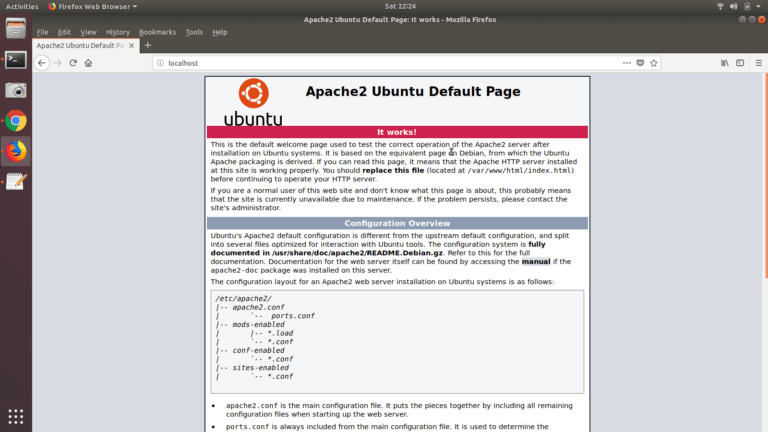The height and width of the screenshot is (432, 768).
Task: Open the Files dock icon
Action: point(16,29)
